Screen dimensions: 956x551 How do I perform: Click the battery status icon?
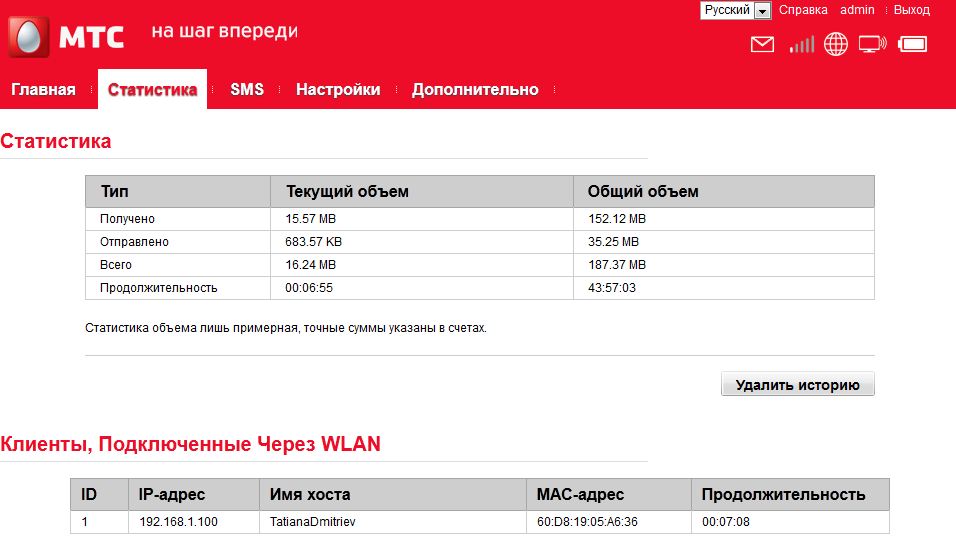912,44
